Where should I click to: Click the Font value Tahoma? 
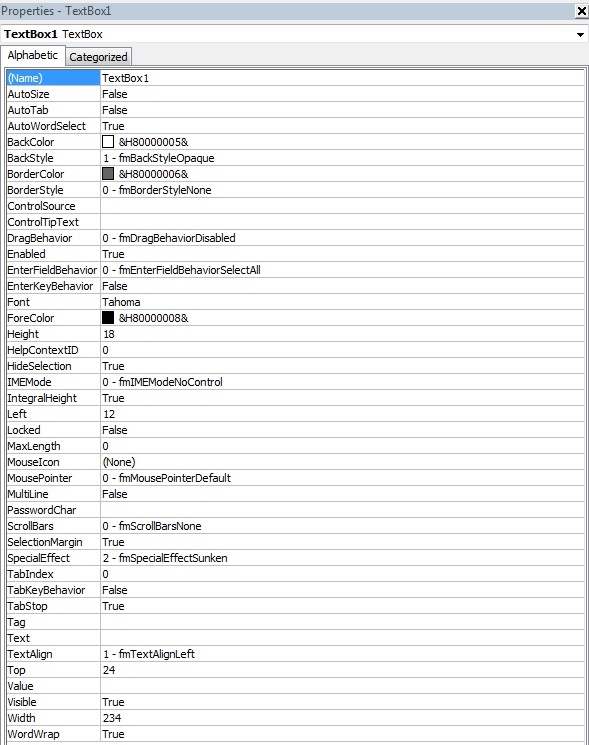click(x=342, y=302)
